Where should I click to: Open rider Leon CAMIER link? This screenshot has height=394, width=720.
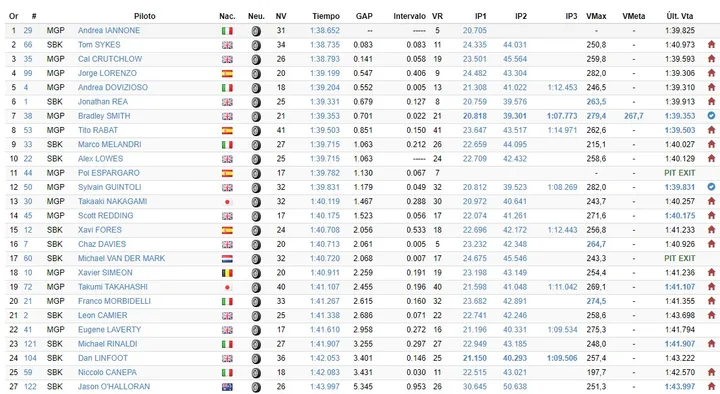click(102, 315)
